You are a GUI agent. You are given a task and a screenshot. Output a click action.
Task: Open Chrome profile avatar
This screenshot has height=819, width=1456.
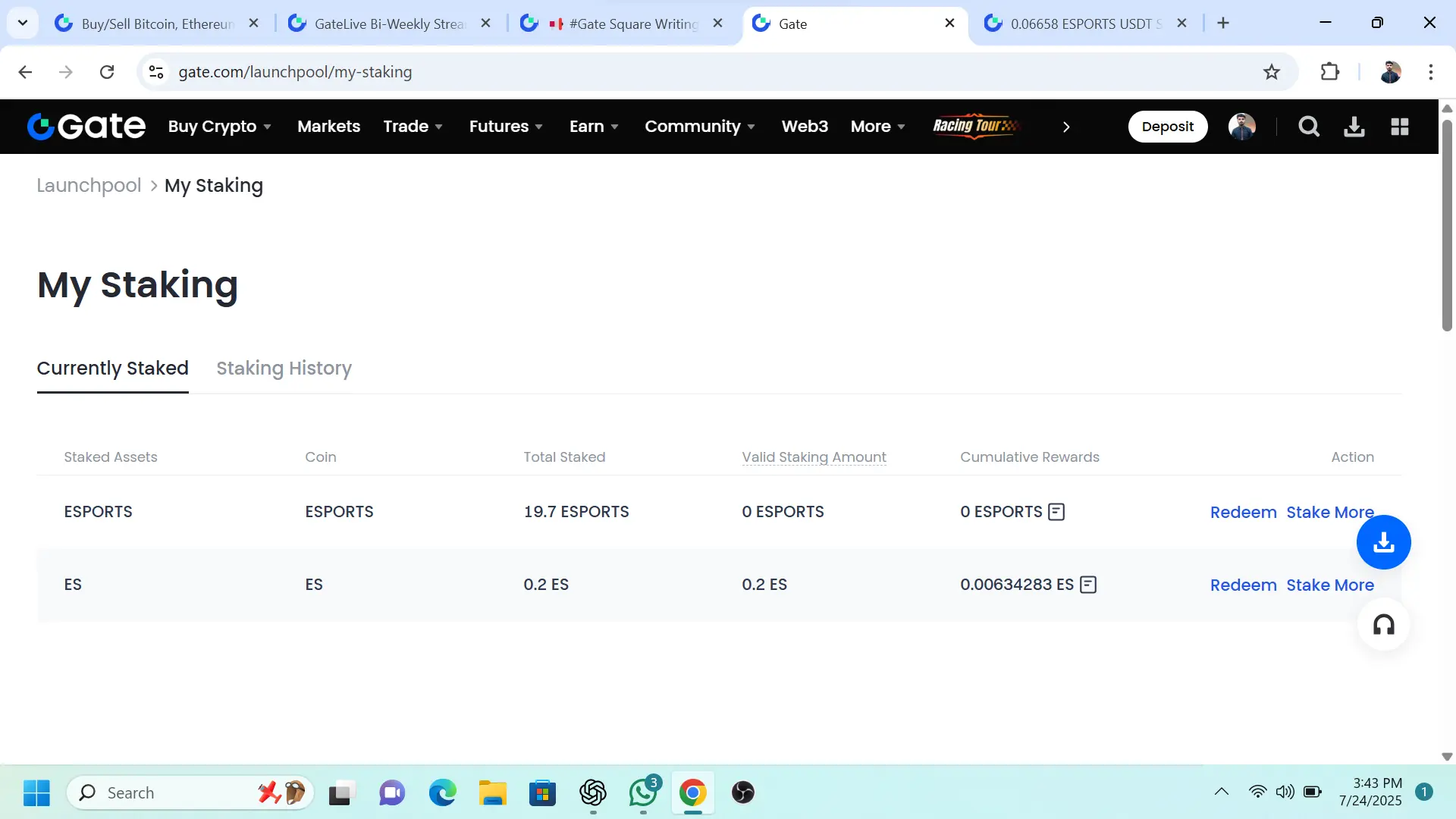(1391, 72)
